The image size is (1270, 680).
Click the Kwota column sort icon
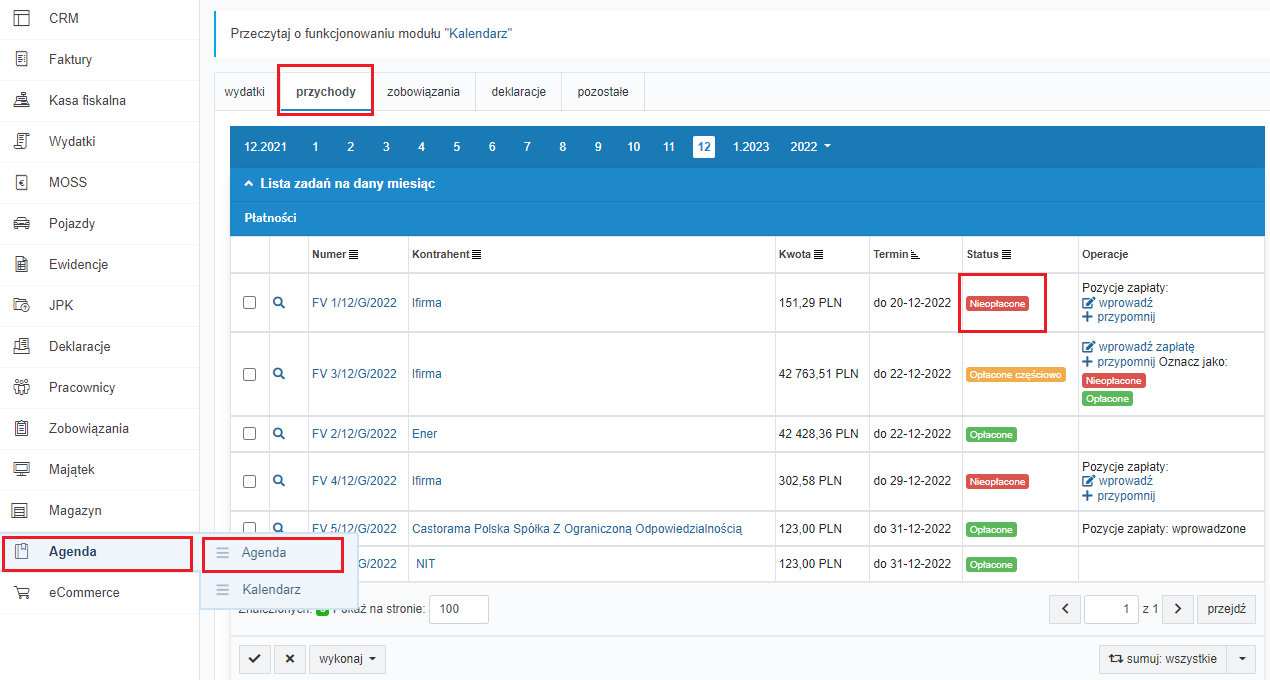coord(819,255)
